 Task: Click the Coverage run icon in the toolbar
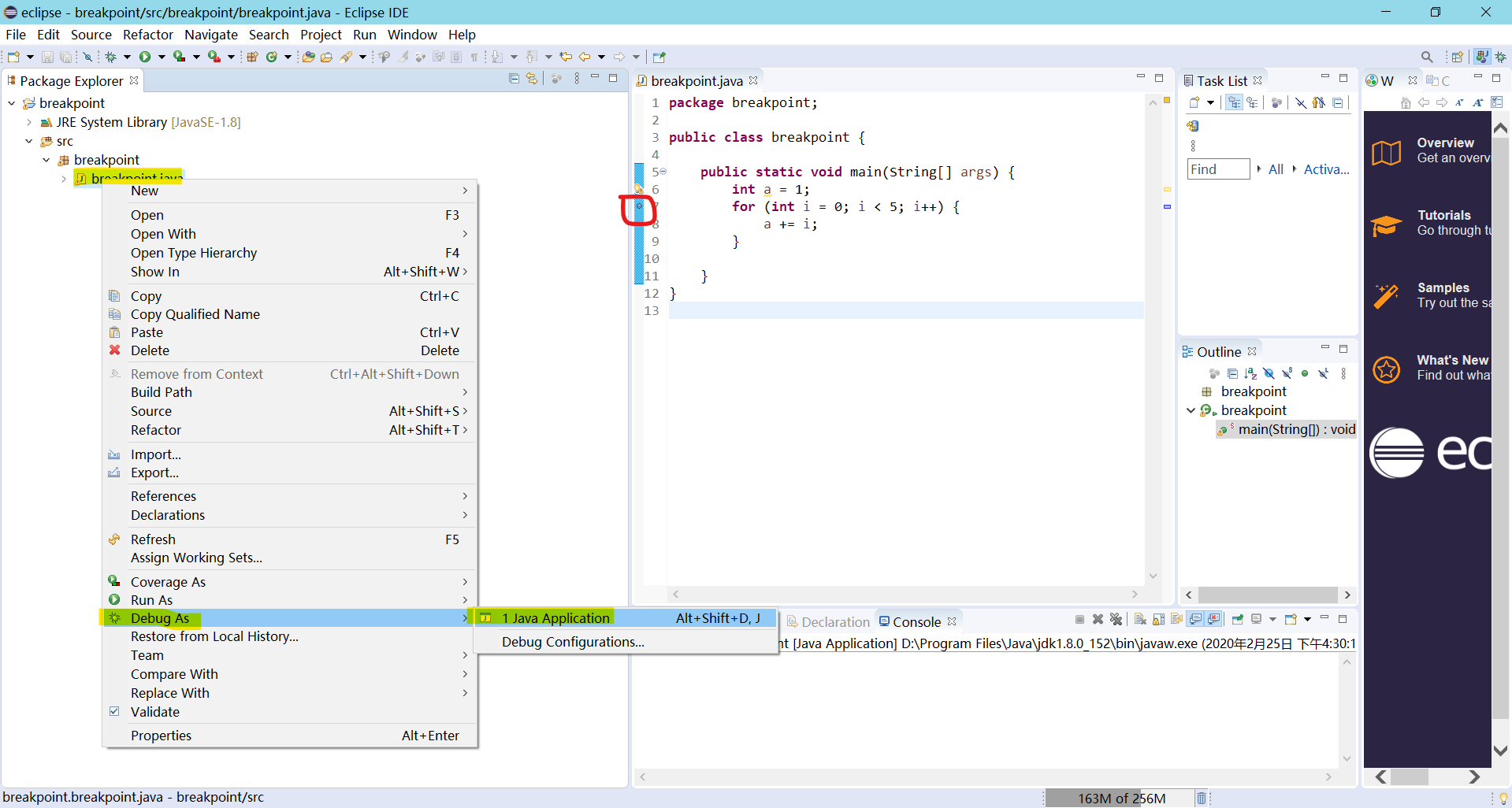180,57
